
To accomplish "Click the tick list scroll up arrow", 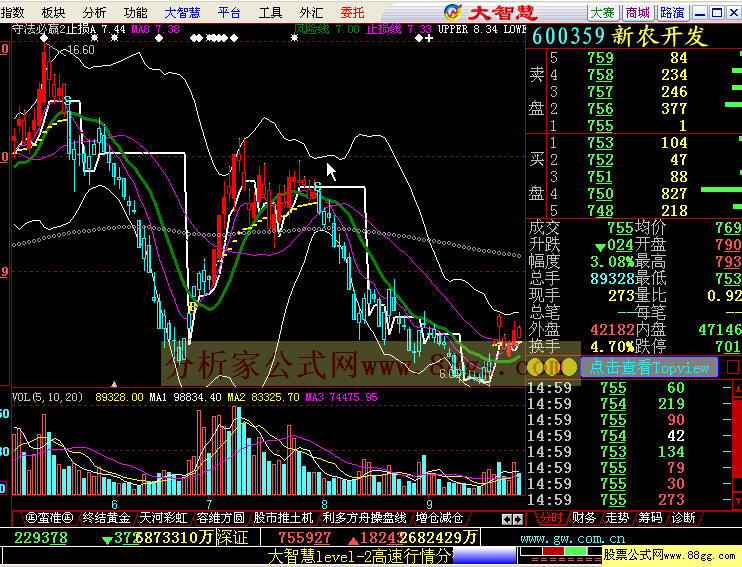I will coord(738,389).
